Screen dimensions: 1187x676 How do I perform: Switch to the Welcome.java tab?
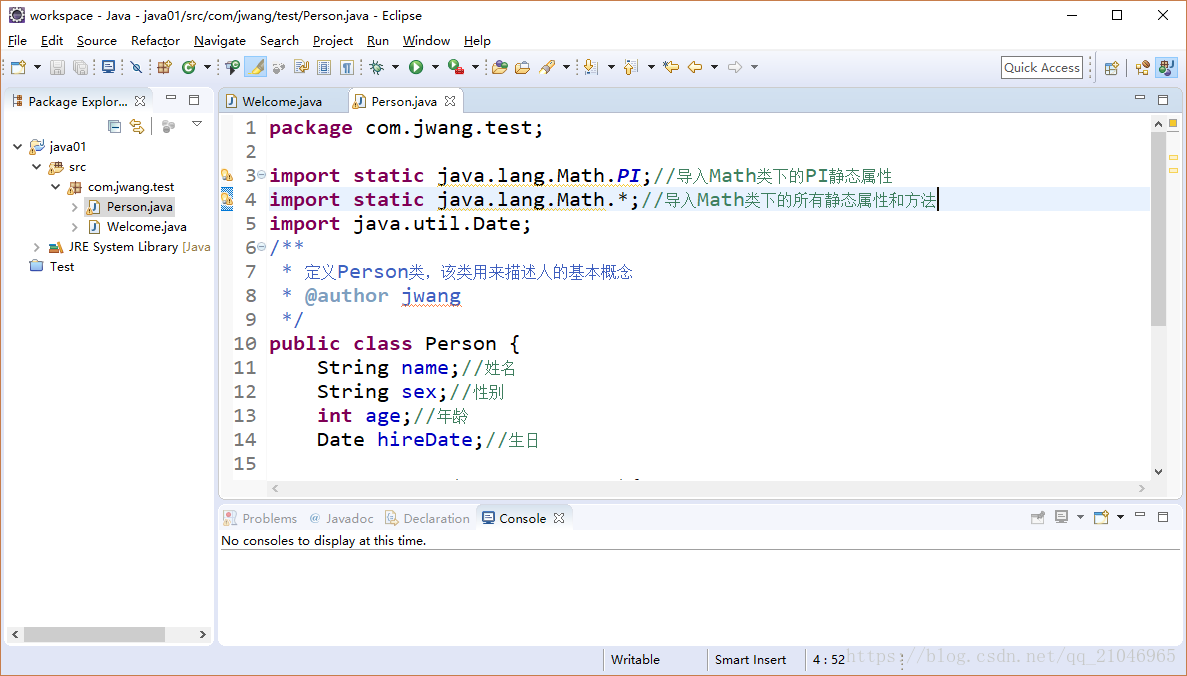coord(283,100)
